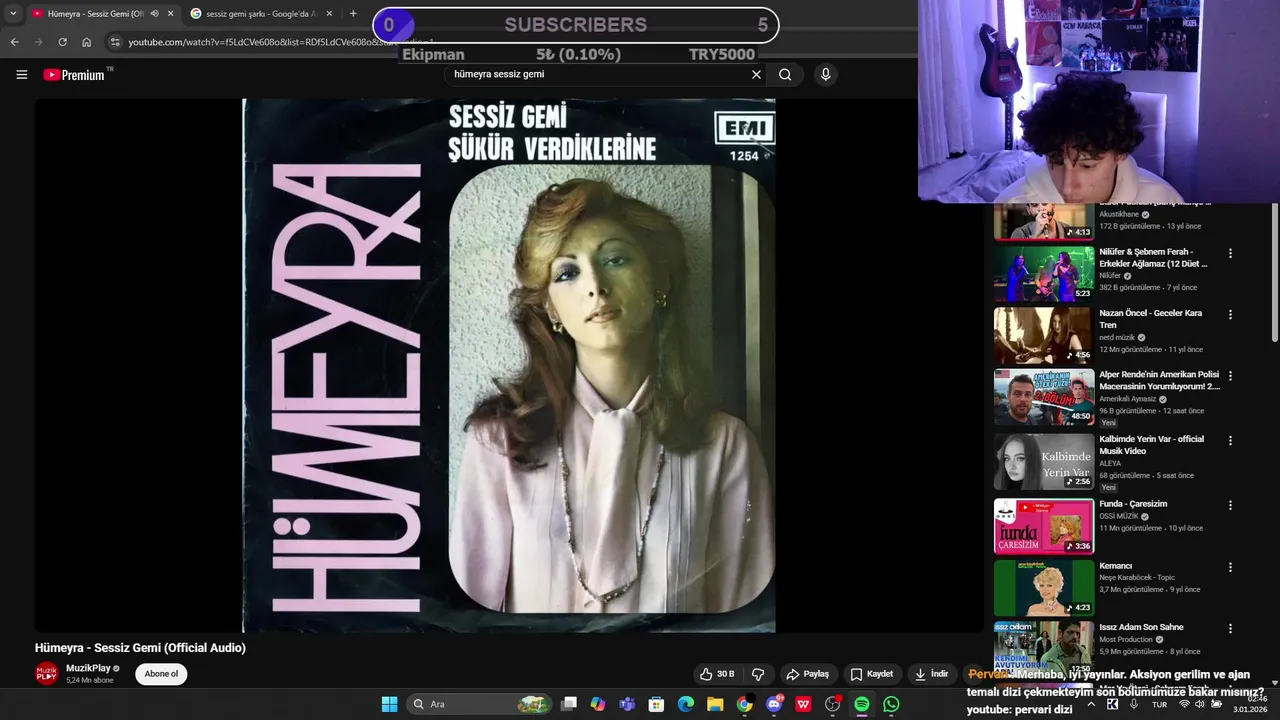Image resolution: width=1280 pixels, height=720 pixels.
Task: Open a new browser tab
Action: [x=353, y=14]
